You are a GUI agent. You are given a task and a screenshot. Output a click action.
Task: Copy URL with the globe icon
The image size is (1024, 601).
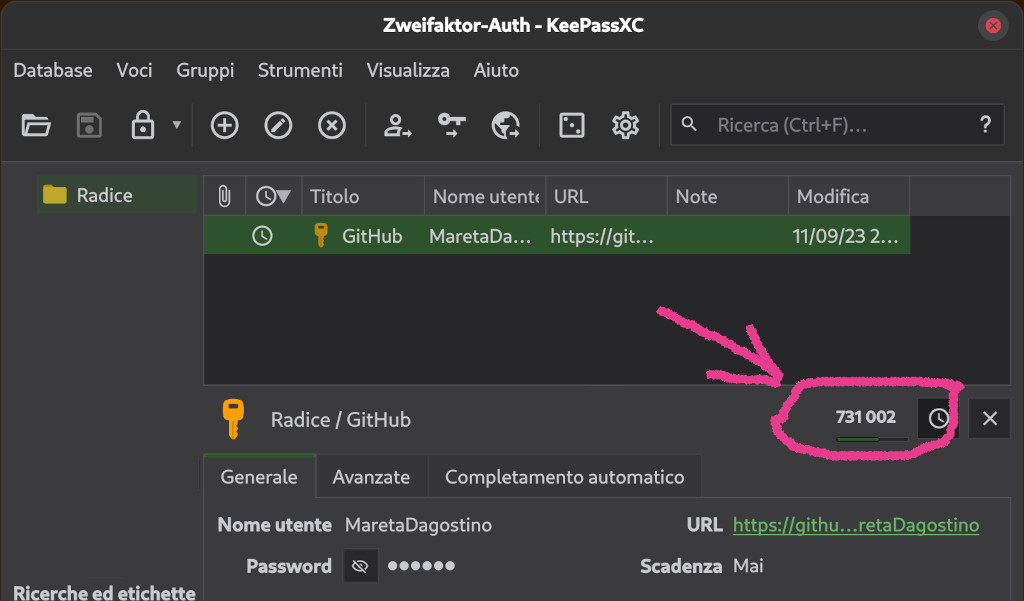506,125
